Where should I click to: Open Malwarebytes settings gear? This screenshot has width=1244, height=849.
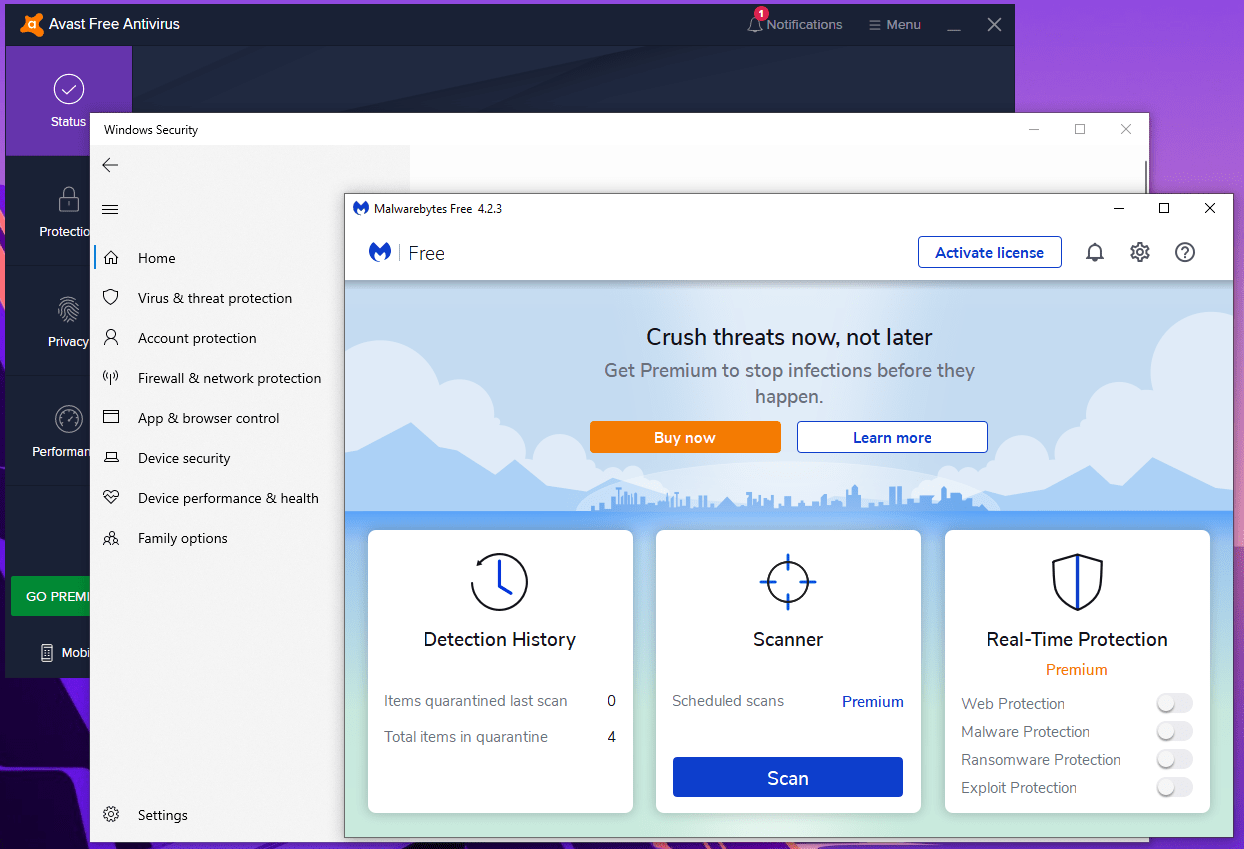[1140, 253]
